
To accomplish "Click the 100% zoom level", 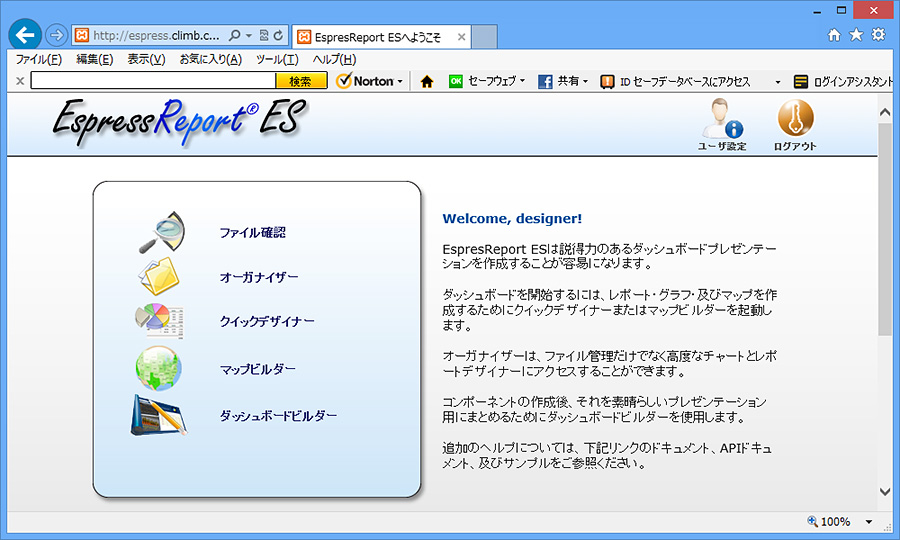I will click(x=835, y=522).
